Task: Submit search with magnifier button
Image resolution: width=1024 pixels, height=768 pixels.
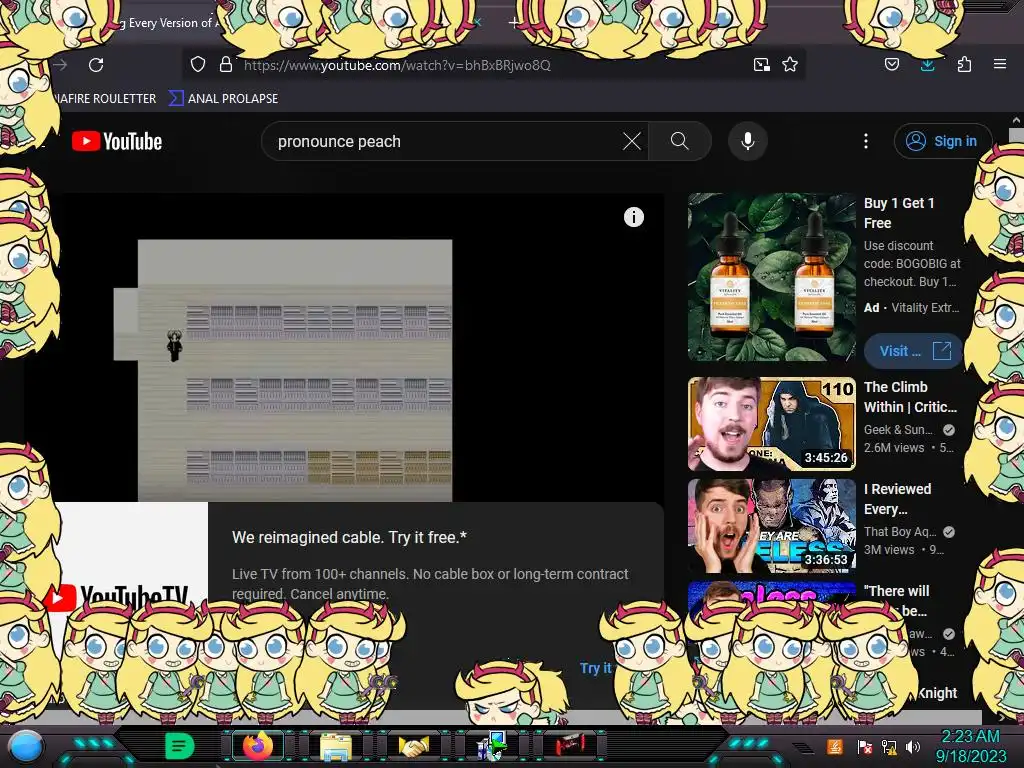Action: coord(679,141)
